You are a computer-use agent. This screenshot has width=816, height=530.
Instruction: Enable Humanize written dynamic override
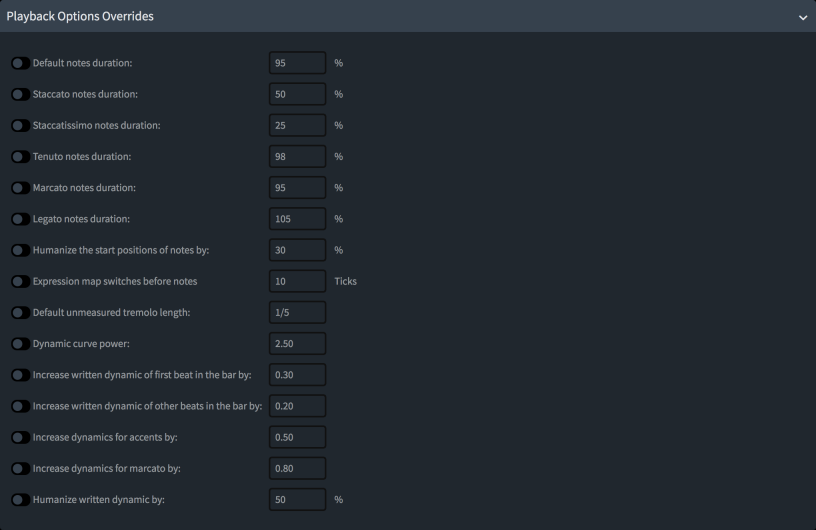19,499
